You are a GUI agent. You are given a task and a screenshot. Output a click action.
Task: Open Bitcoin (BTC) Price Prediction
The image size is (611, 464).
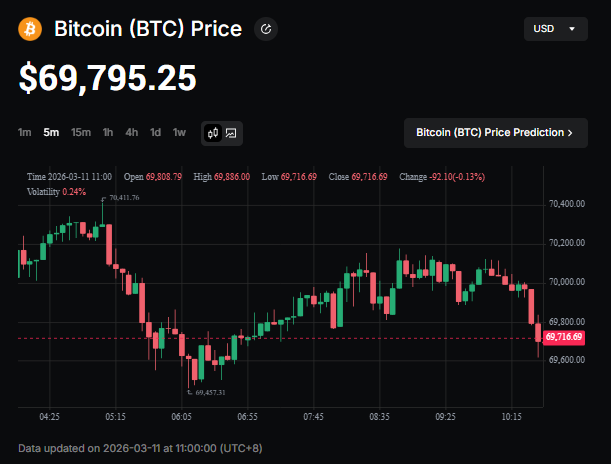click(x=495, y=132)
